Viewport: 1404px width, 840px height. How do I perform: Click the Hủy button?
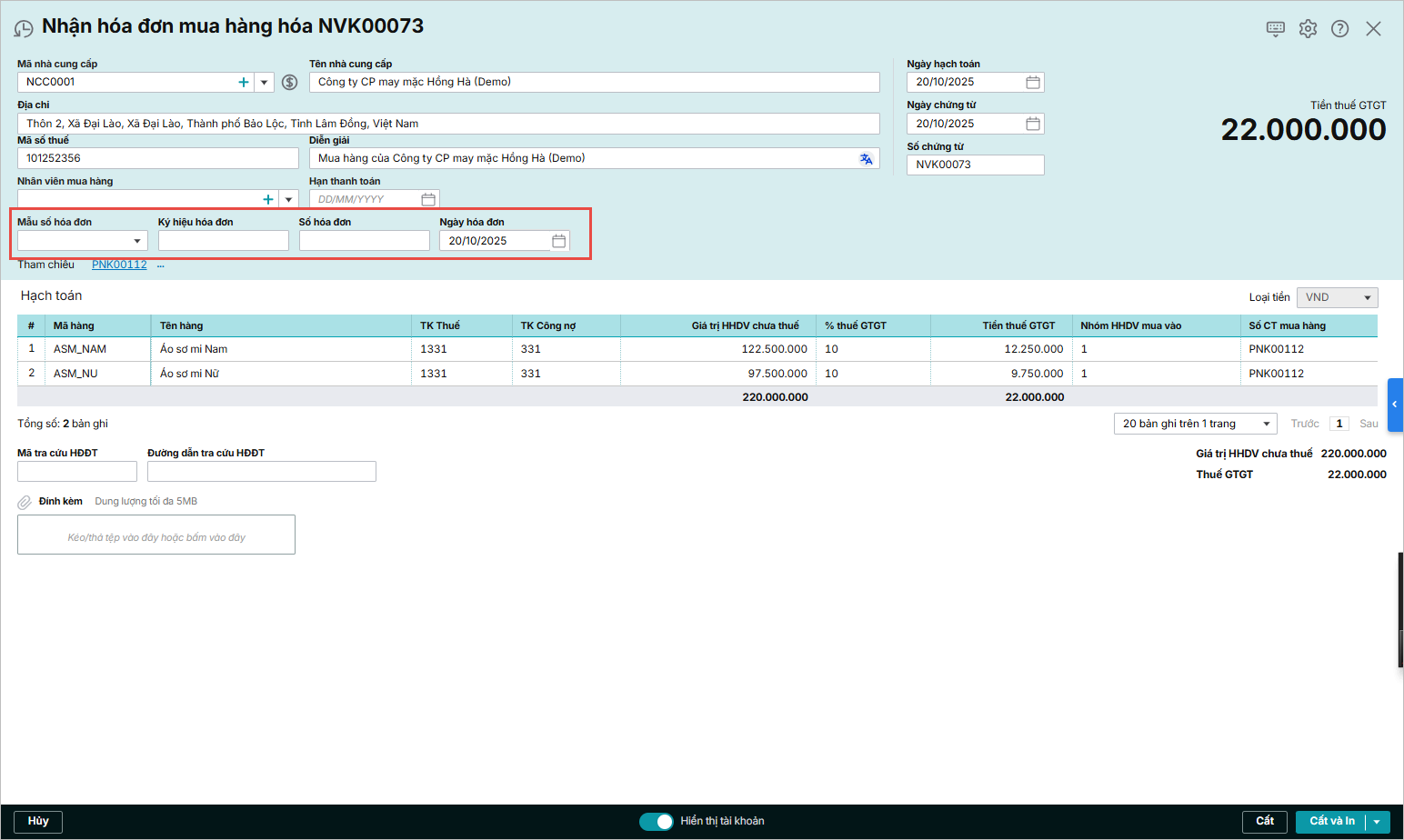(x=38, y=822)
